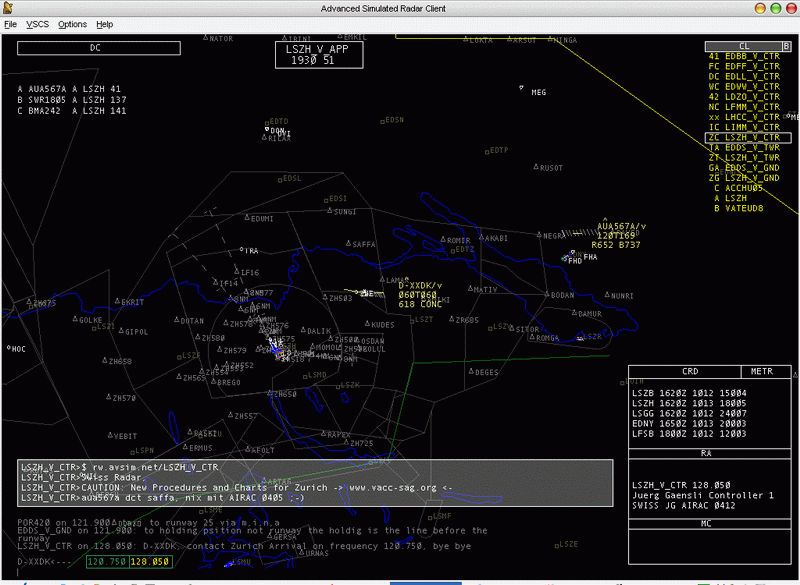Click the DEGES waypoint triangle

469,371
